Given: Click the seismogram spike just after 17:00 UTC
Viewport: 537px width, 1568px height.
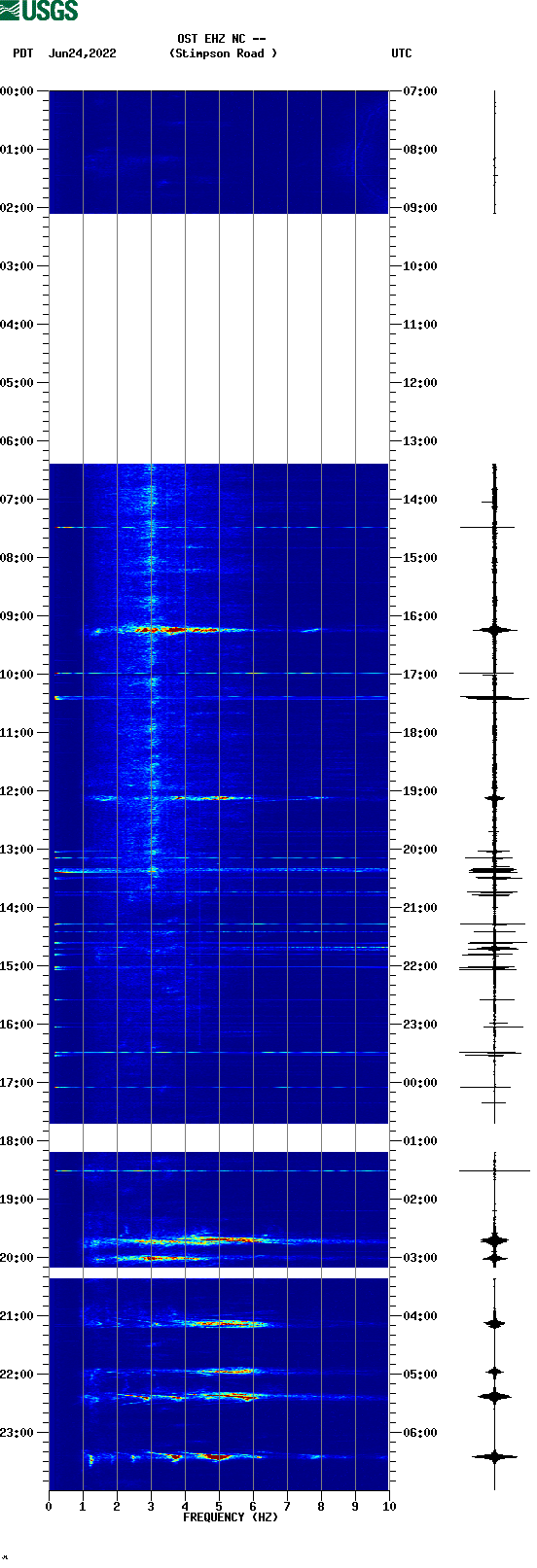Looking at the screenshot, I should point(494,697).
